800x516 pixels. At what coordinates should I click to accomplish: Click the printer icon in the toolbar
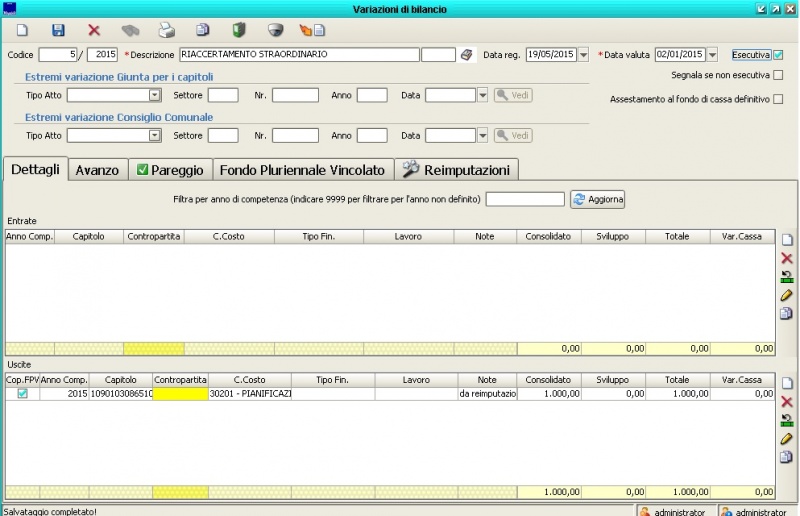pos(166,30)
